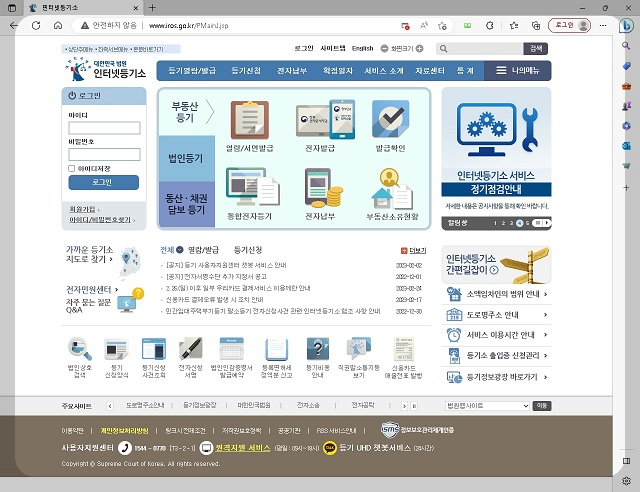Open the 전자발급 device icon

(325, 120)
